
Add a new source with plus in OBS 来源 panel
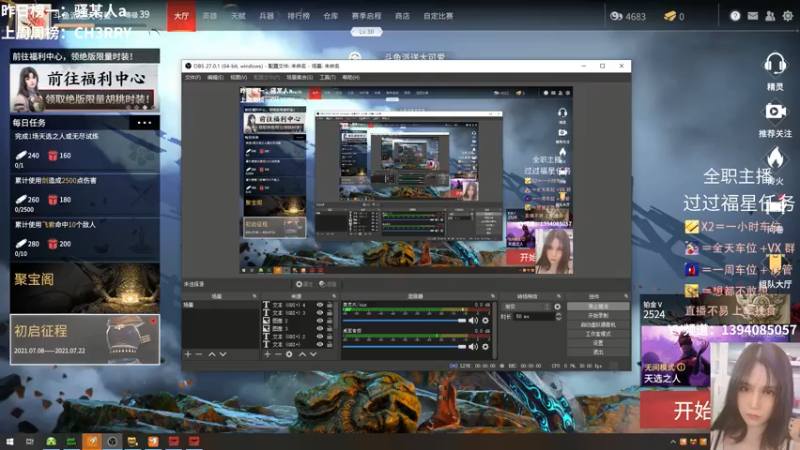coord(267,354)
